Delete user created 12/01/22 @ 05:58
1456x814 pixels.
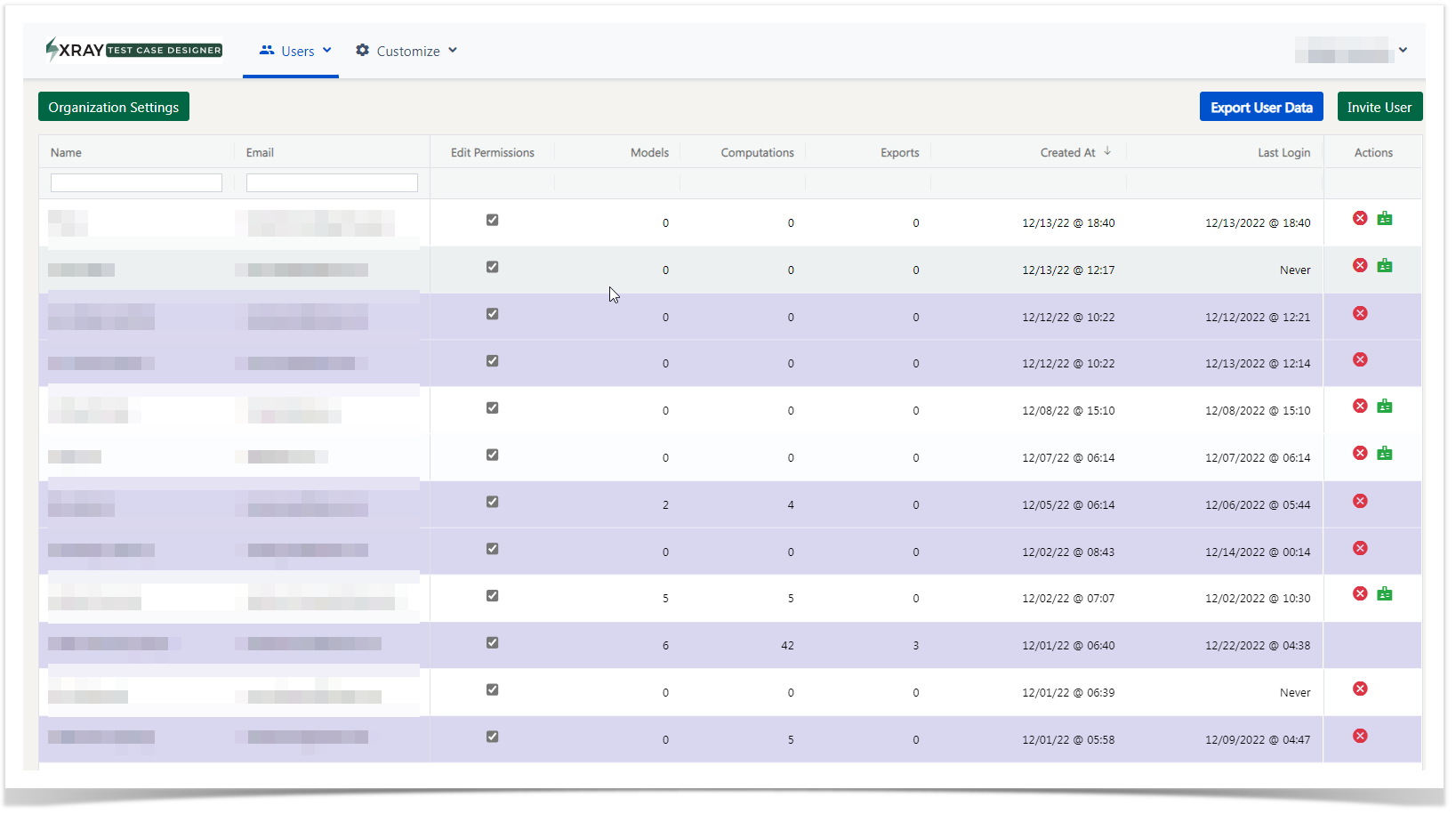tap(1360, 736)
